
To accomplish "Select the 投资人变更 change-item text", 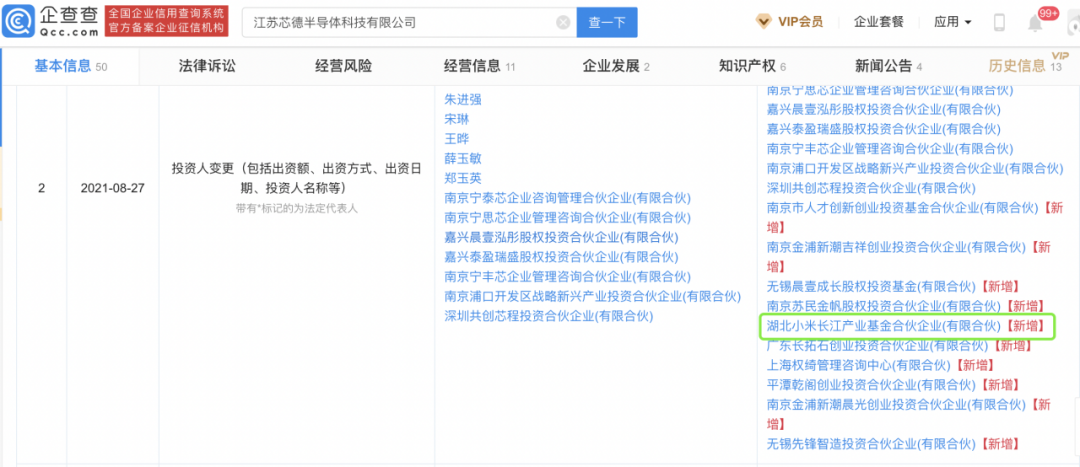I will (297, 178).
